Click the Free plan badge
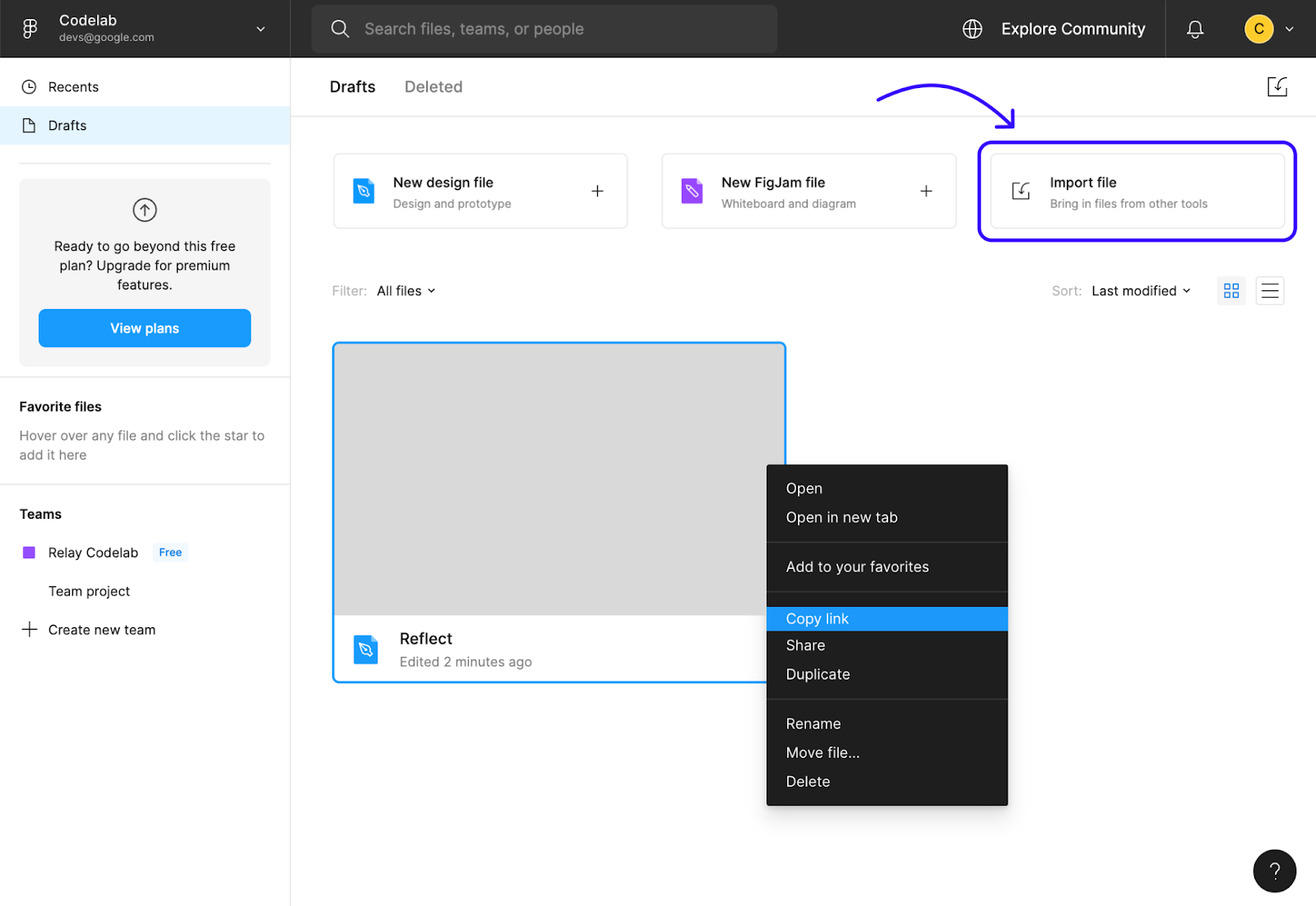1316x906 pixels. point(170,552)
